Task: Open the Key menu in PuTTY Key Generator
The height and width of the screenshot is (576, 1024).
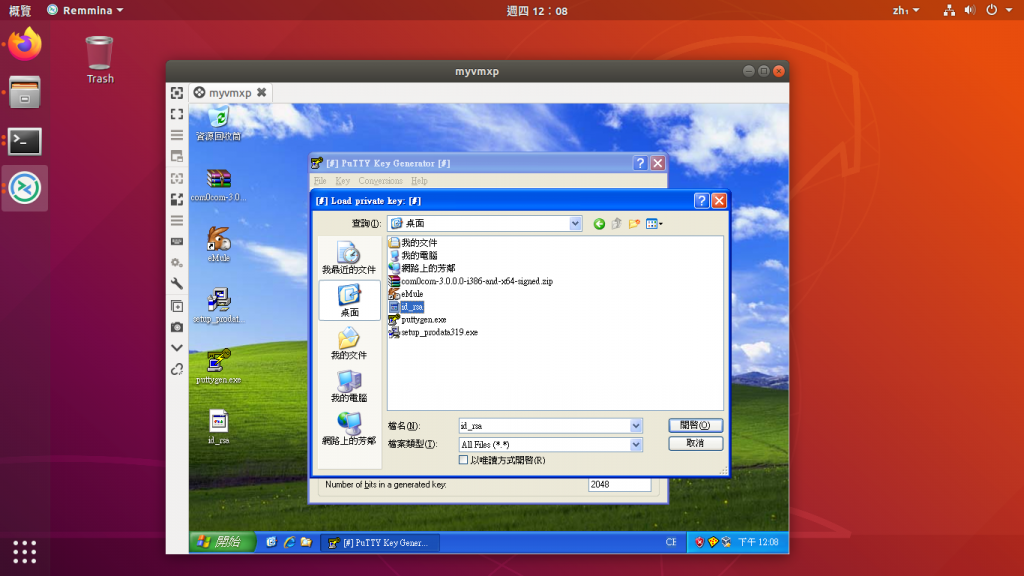Action: click(343, 181)
